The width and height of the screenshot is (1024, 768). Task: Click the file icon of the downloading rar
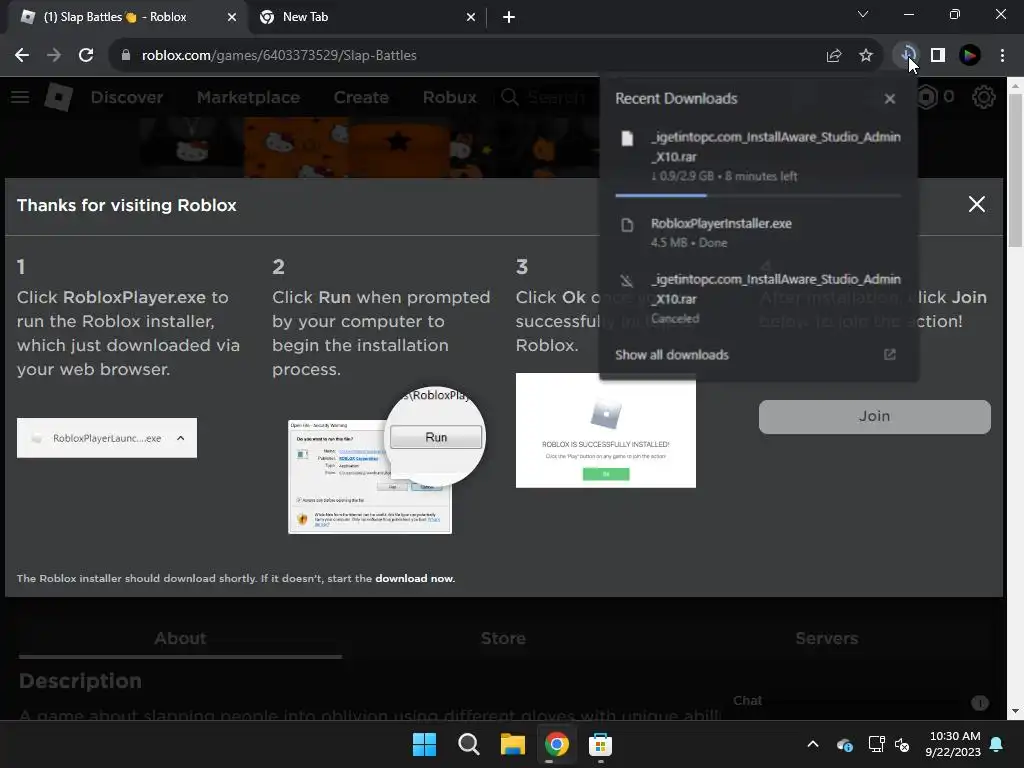(x=627, y=138)
